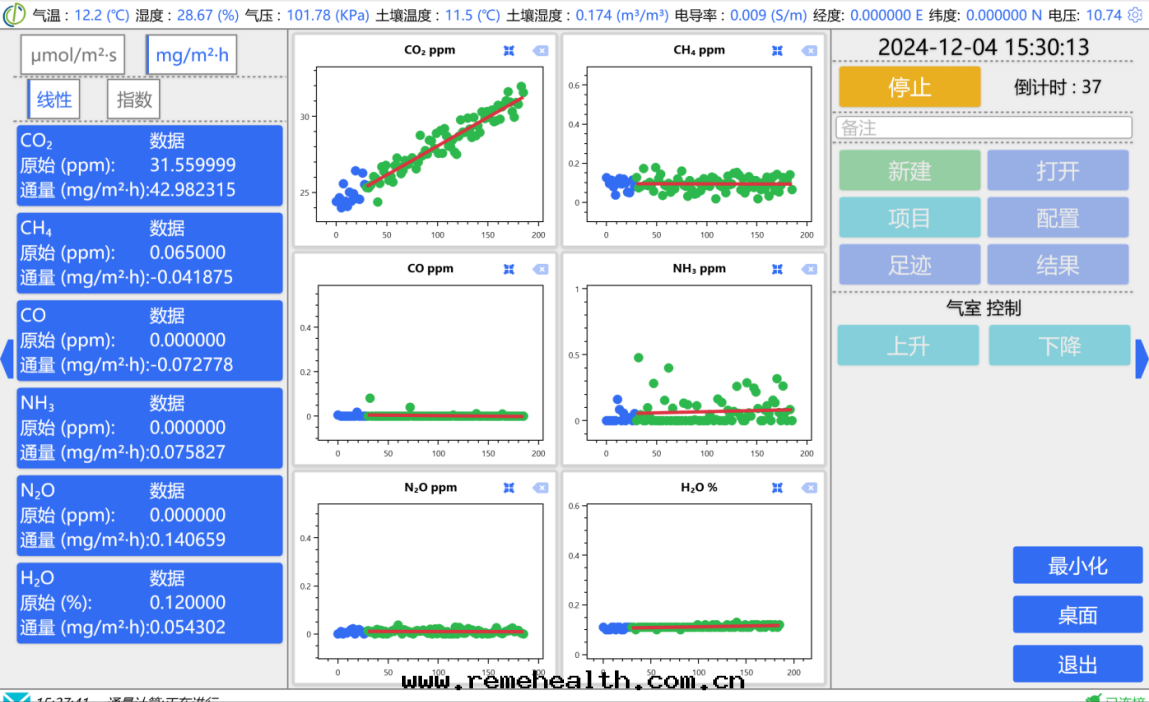The width and height of the screenshot is (1149, 702).
Task: Click the green leaf logo icon
Action: pos(14,15)
